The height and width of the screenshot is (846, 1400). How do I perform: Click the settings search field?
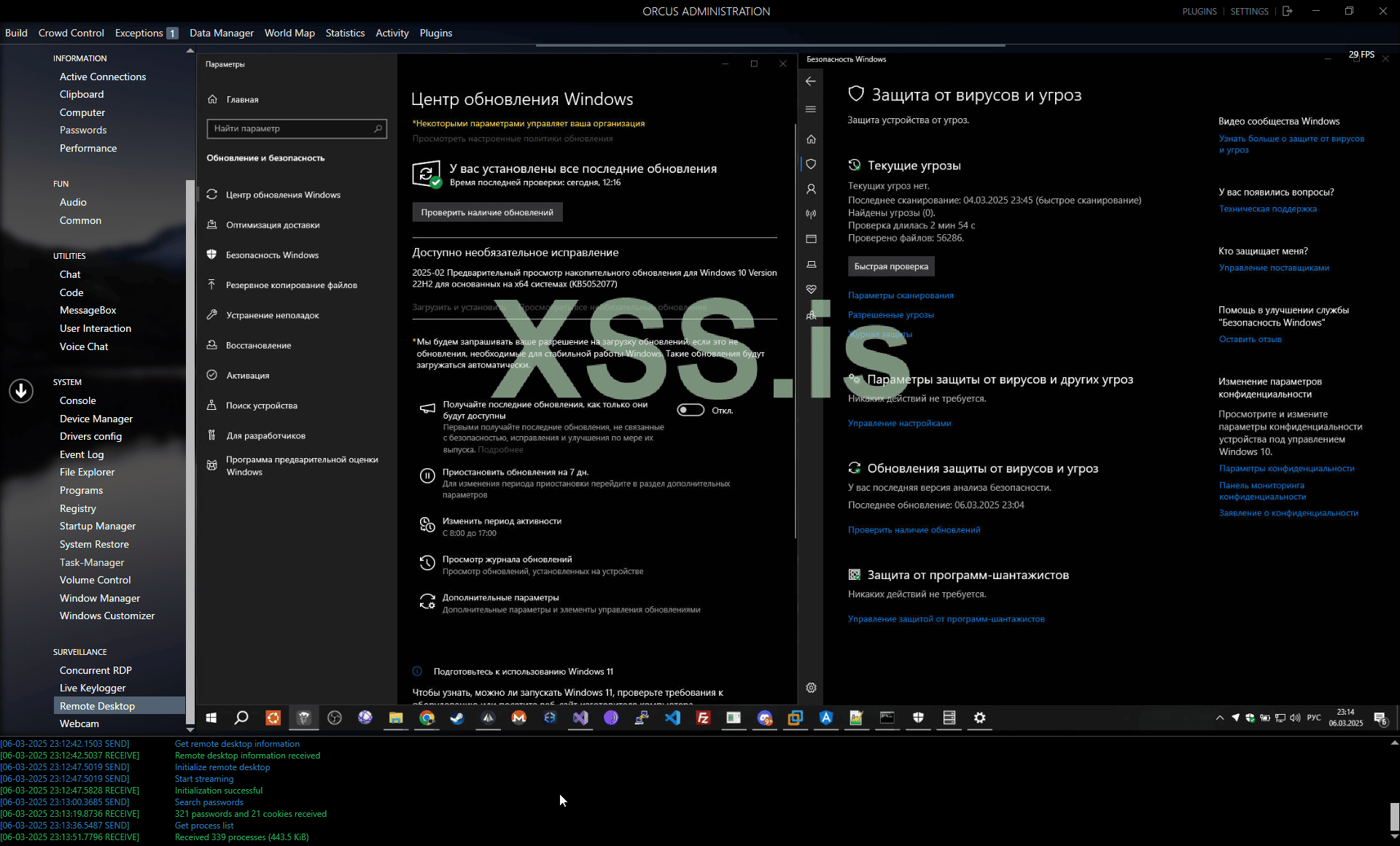tap(292, 128)
